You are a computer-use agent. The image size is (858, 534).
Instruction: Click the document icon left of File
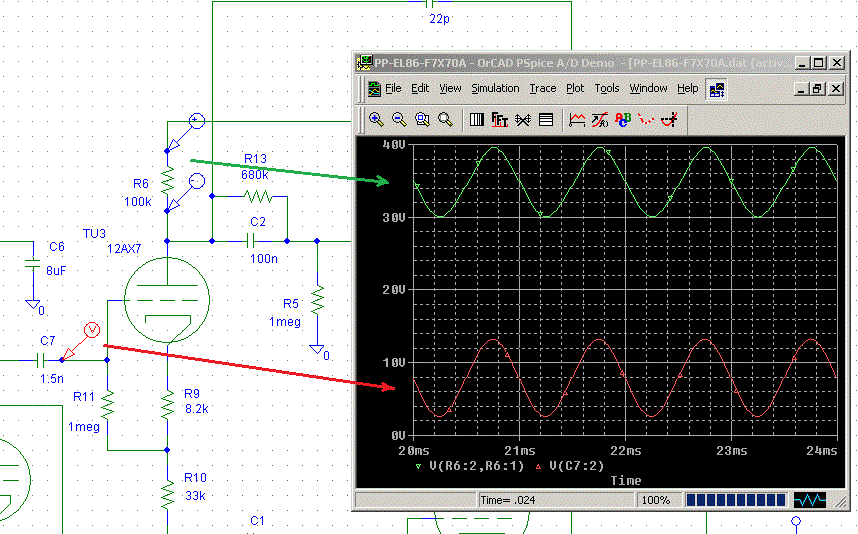click(x=374, y=89)
